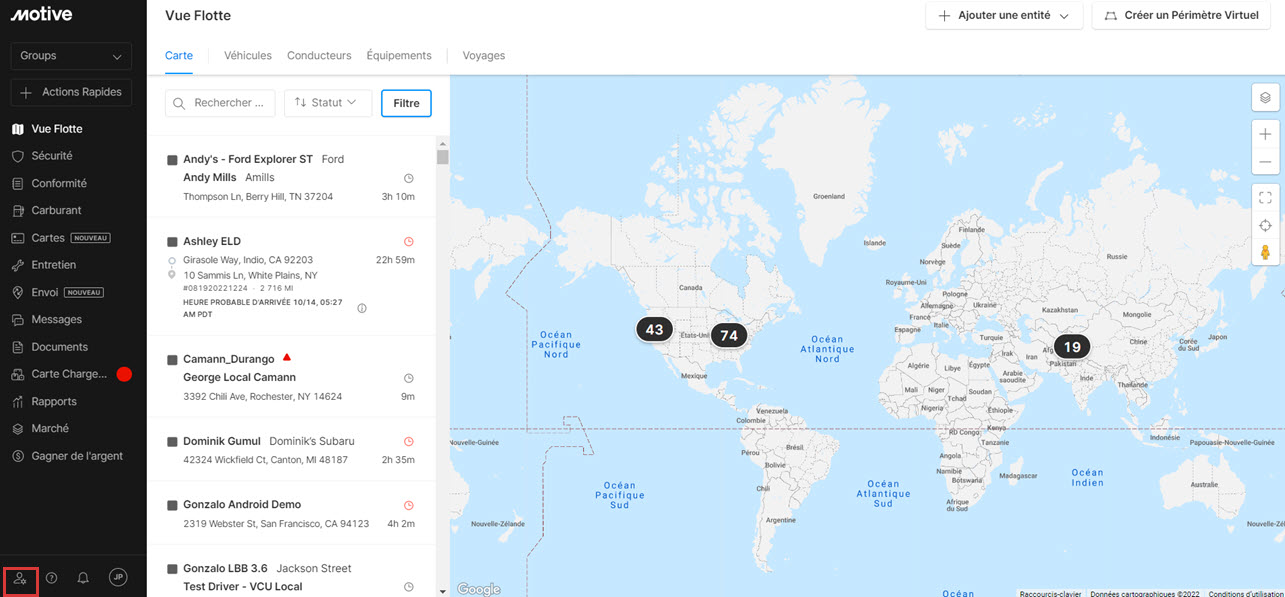Click the Actions Rapides button
This screenshot has height=597, width=1285.
[x=71, y=92]
